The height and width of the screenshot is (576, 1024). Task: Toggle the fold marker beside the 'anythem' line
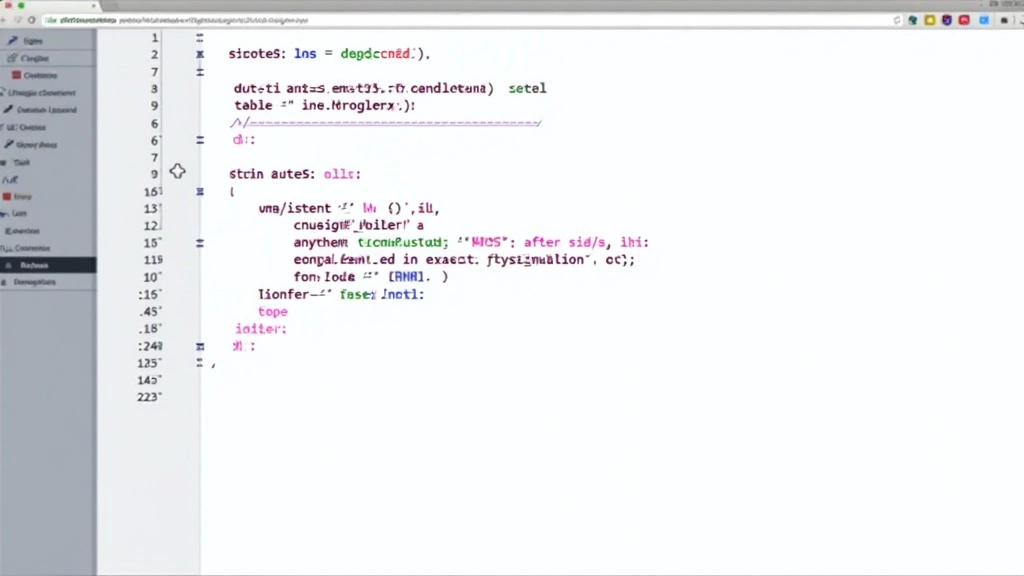201,243
